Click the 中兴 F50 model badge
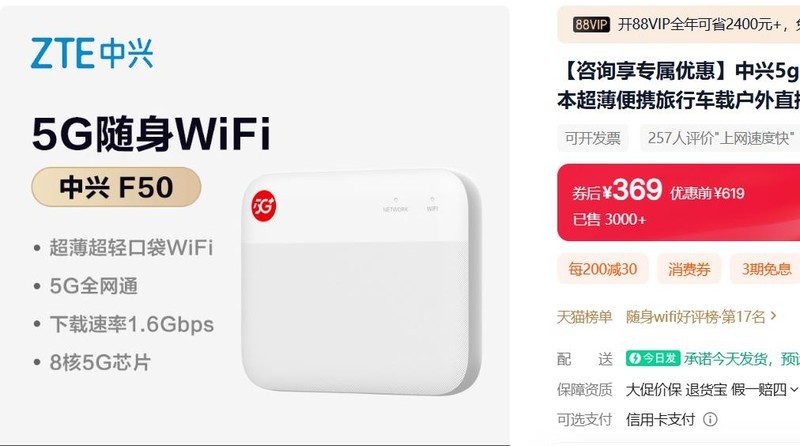The height and width of the screenshot is (446, 800). click(x=116, y=187)
